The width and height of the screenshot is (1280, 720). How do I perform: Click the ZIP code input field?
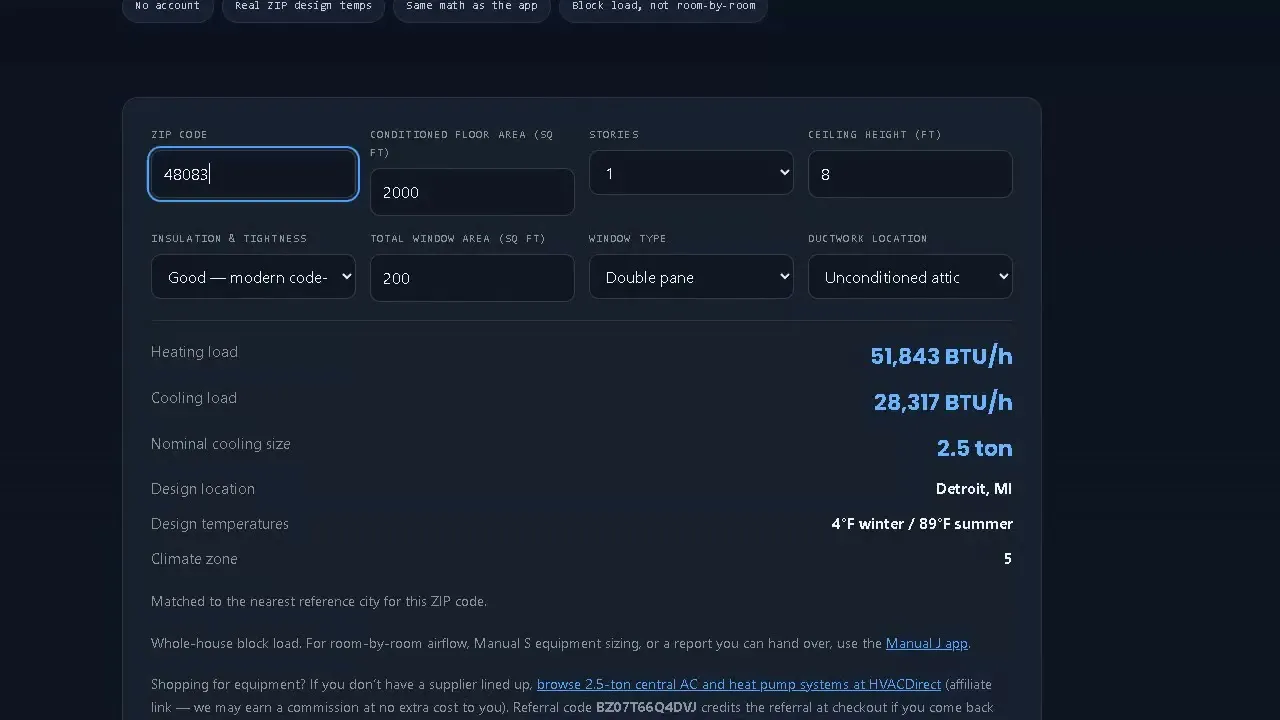pyautogui.click(x=253, y=174)
